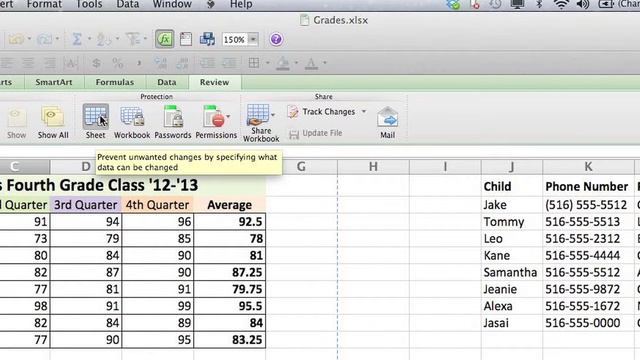The height and width of the screenshot is (360, 640).
Task: Click the undo icon in toolbar
Action: pyautogui.click(x=16, y=40)
